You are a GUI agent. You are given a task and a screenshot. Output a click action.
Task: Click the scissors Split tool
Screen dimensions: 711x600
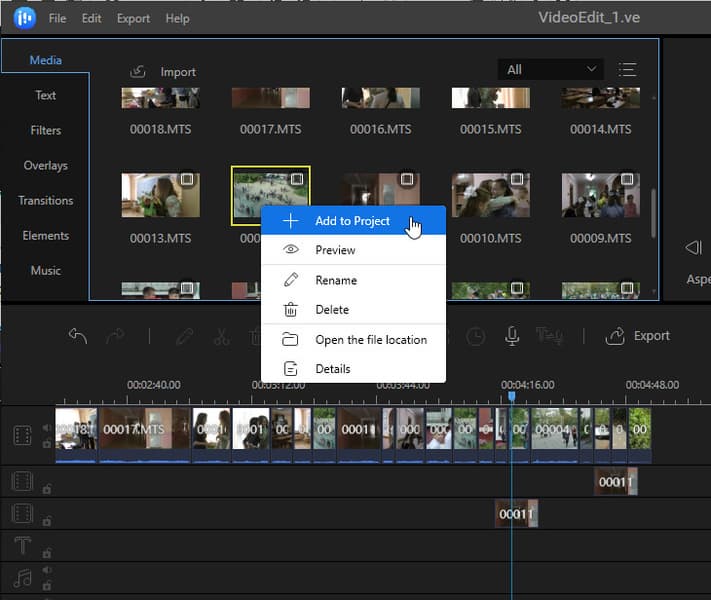(x=221, y=336)
